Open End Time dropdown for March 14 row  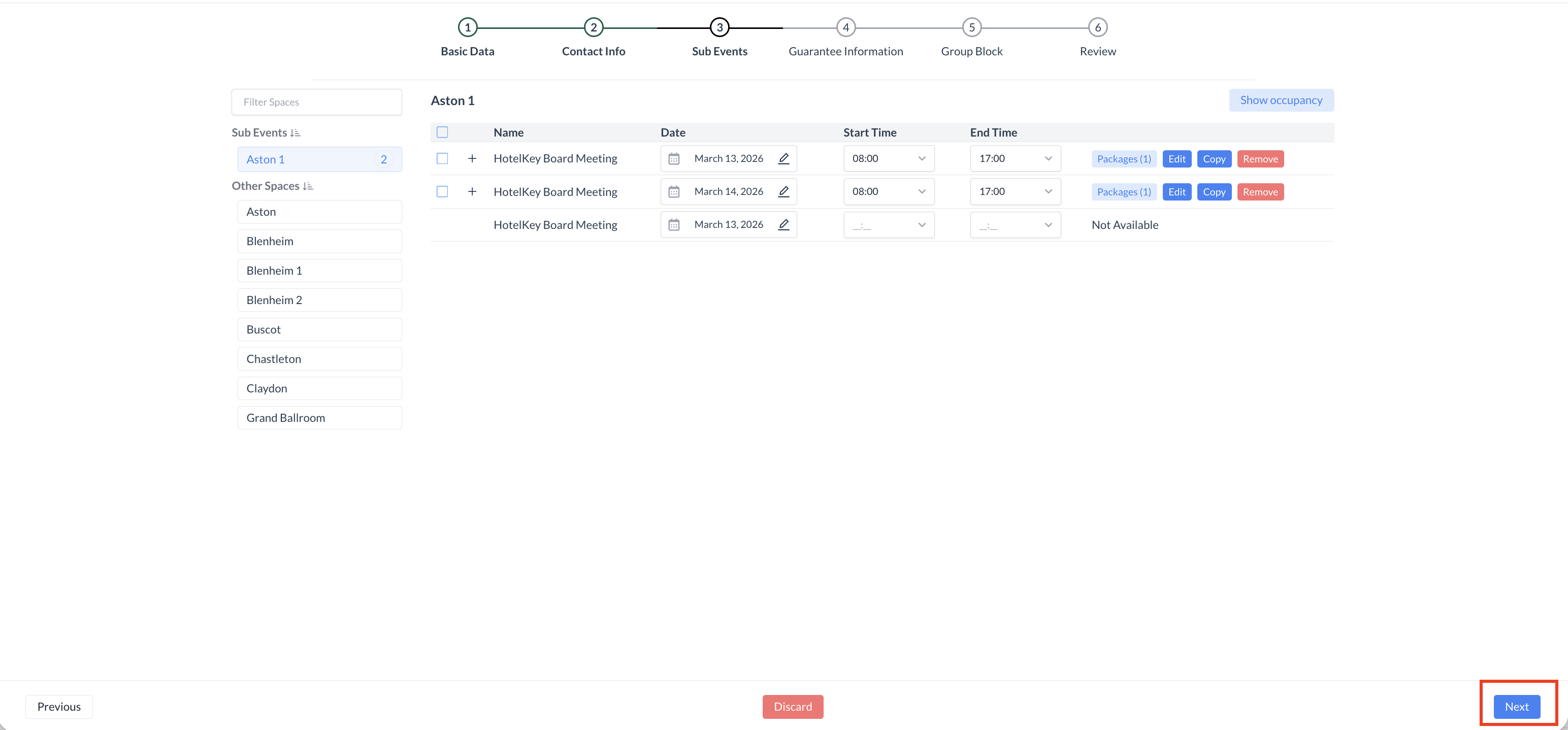[1015, 191]
